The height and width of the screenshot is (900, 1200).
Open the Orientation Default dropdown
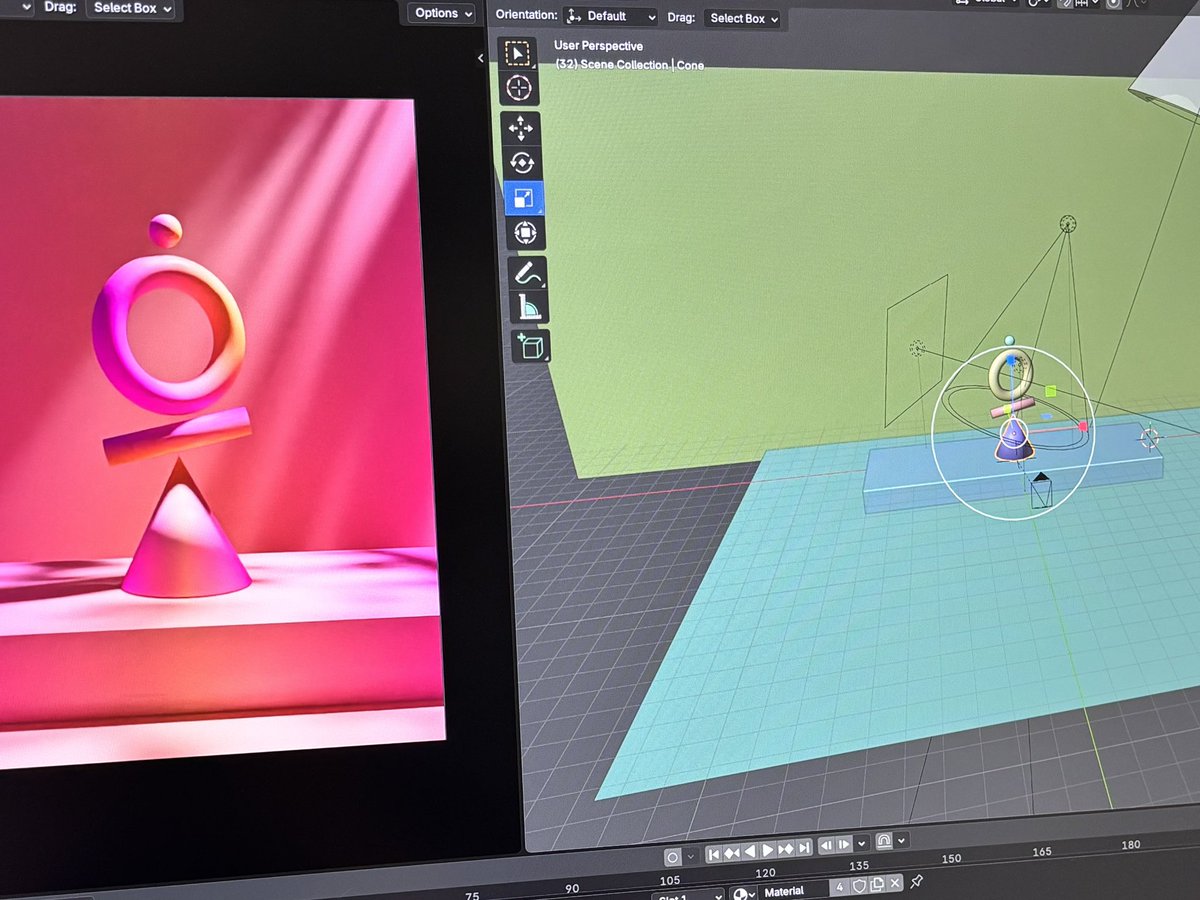click(610, 17)
